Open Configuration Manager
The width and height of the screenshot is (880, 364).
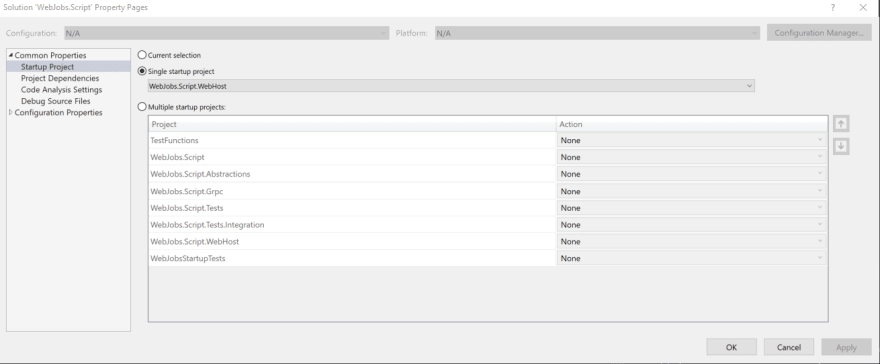(x=819, y=33)
